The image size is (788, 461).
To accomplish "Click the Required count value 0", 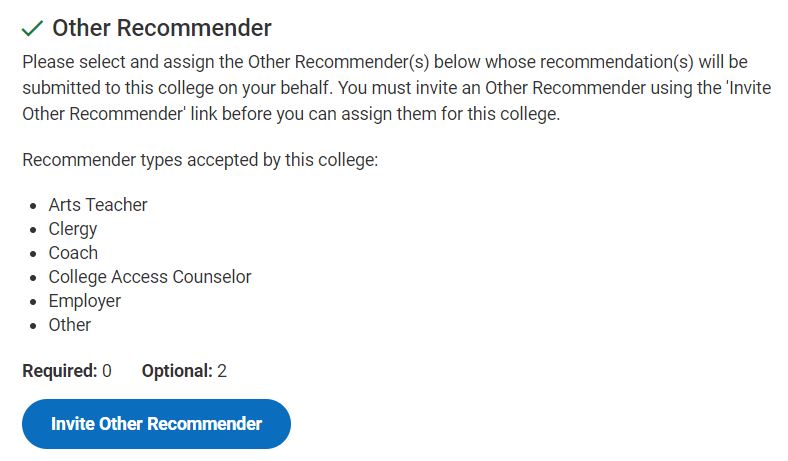I will [107, 371].
